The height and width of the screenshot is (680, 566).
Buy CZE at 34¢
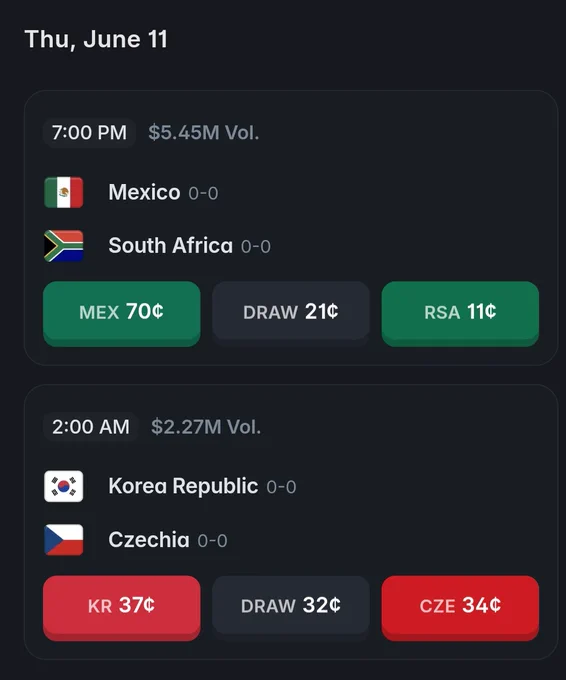[x=460, y=608]
